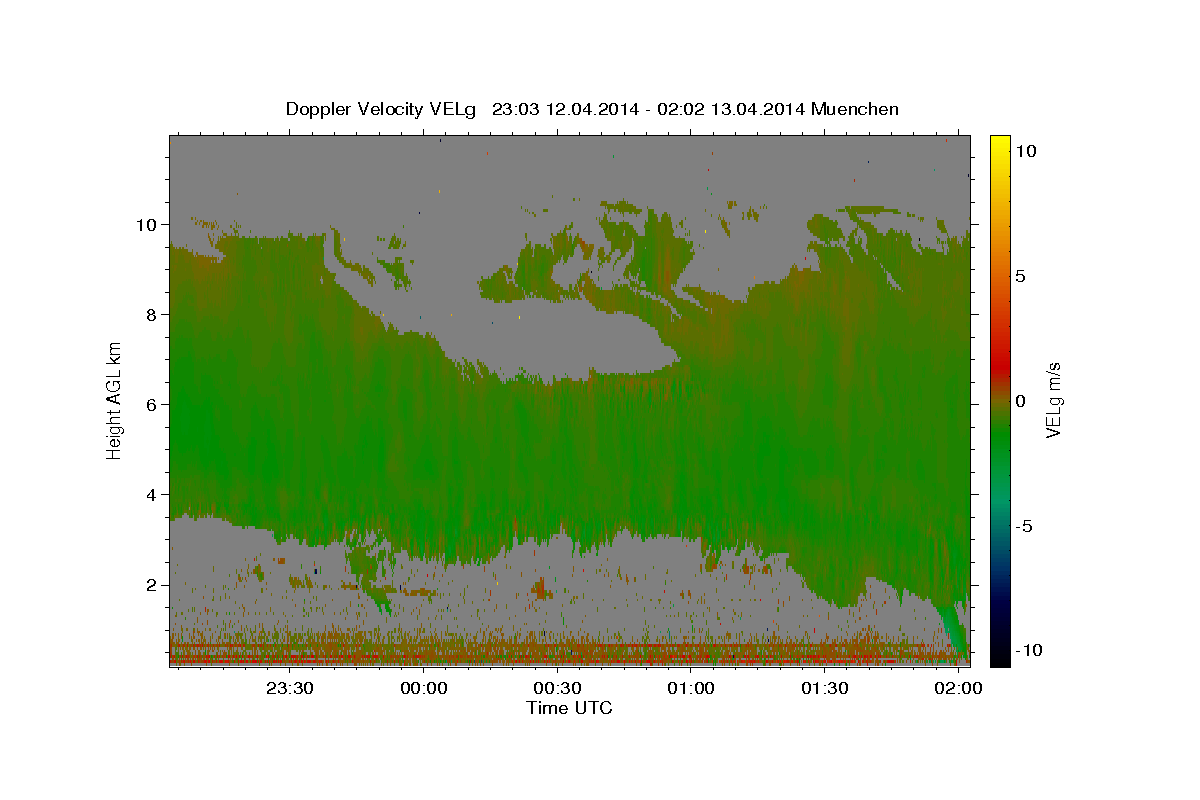Click the colorbar label '5'
Image resolution: width=1200 pixels, height=800 pixels.
pyautogui.click(x=1020, y=276)
